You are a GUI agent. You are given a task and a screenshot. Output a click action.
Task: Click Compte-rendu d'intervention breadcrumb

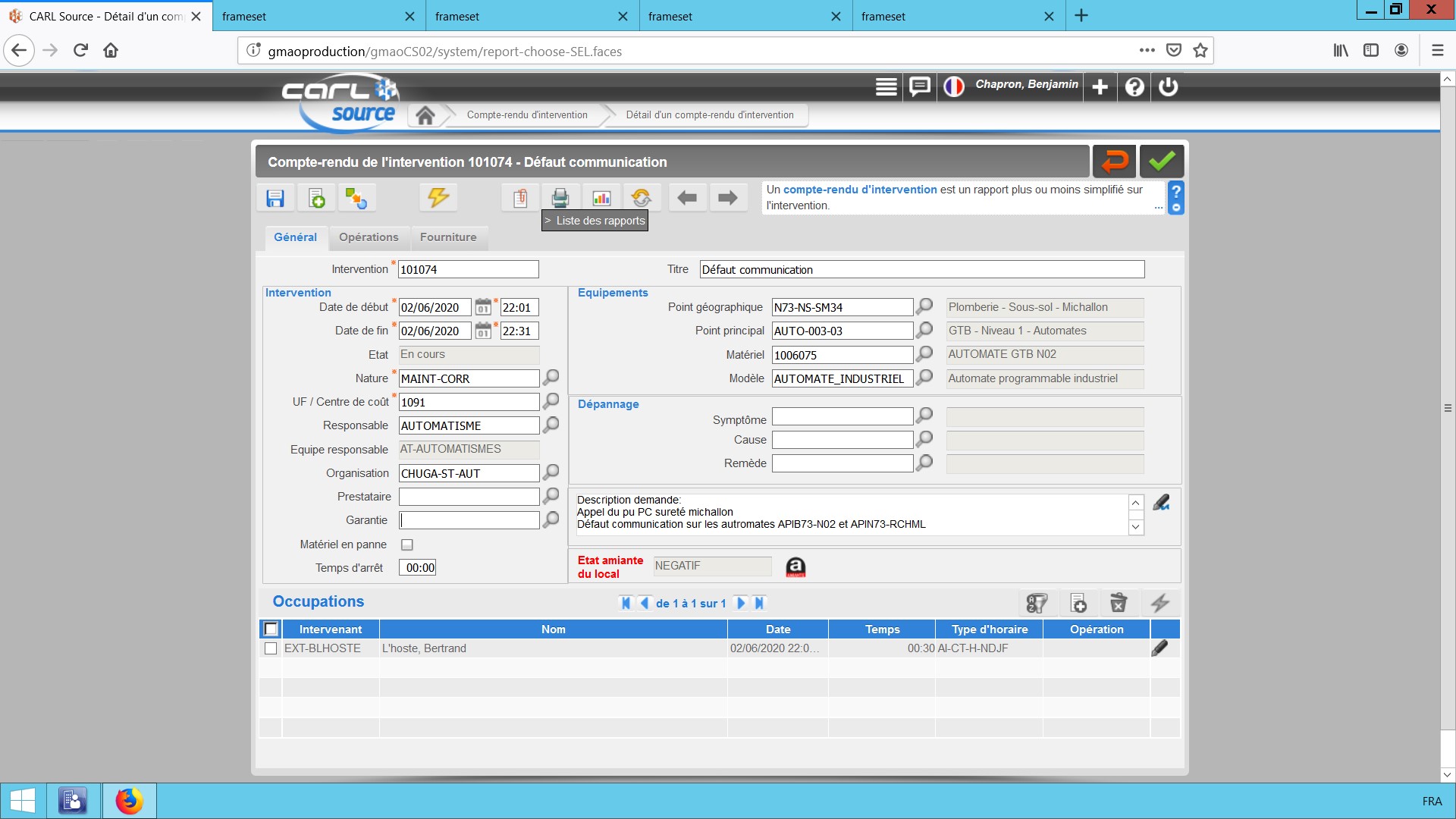click(x=527, y=115)
